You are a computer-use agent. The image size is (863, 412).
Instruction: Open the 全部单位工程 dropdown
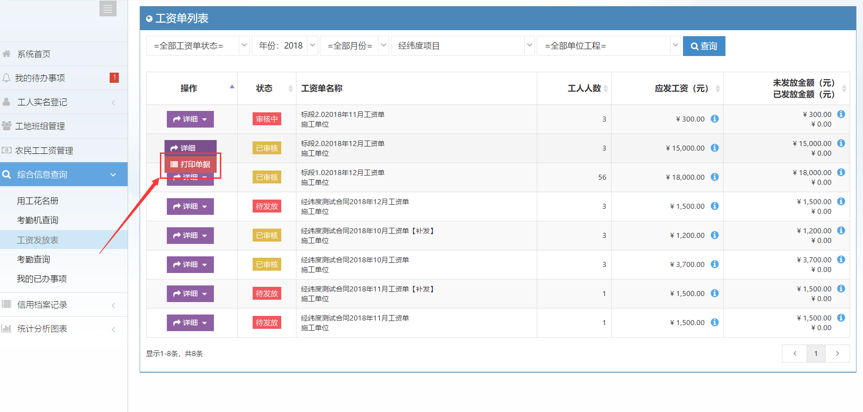[x=609, y=46]
